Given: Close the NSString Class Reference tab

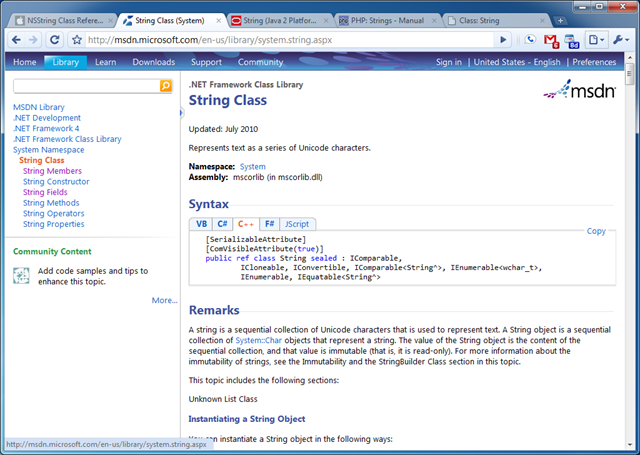Looking at the screenshot, I should coord(110,20).
